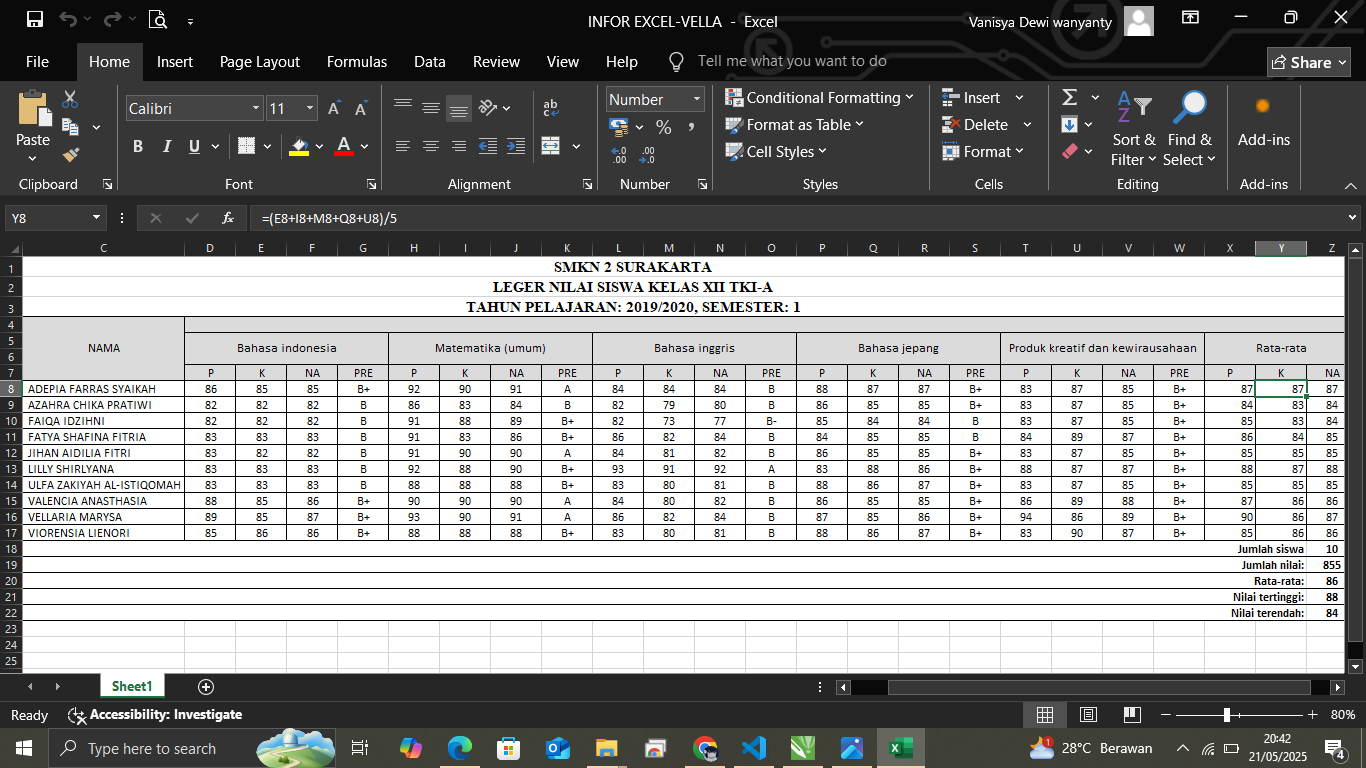Click the Borders icon
Viewport: 1366px width, 768px height.
point(247,146)
